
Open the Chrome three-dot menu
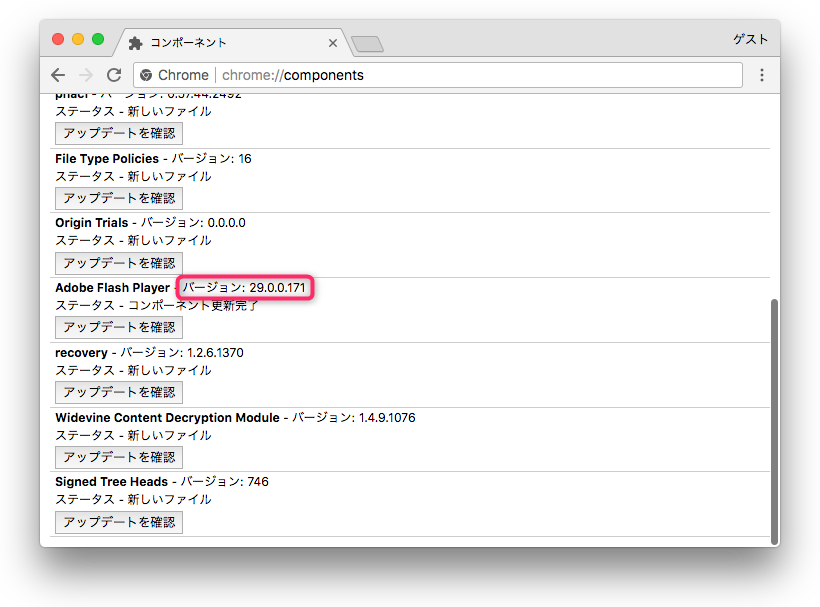[762, 75]
